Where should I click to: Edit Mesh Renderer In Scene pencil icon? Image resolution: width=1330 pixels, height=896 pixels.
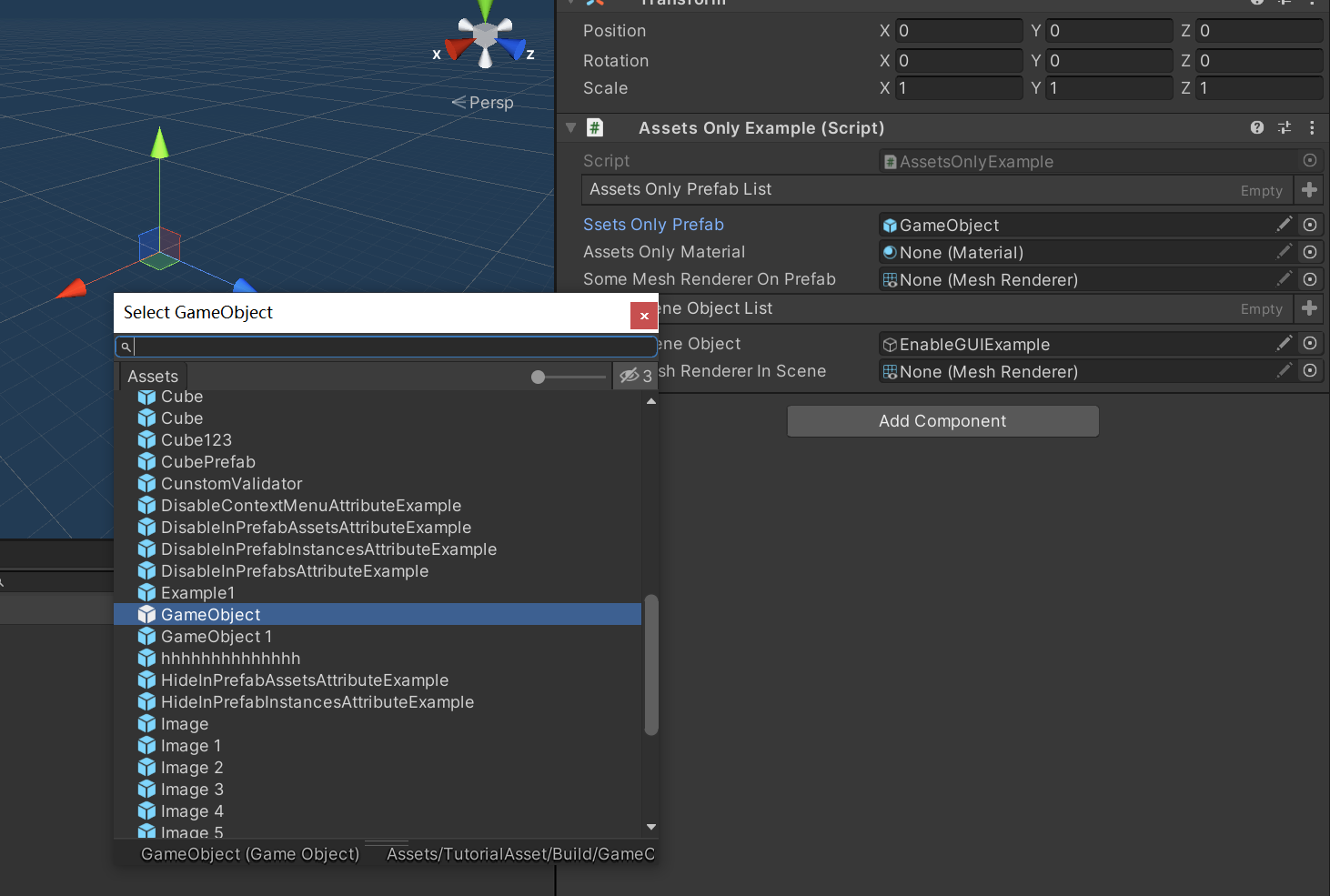click(1285, 370)
